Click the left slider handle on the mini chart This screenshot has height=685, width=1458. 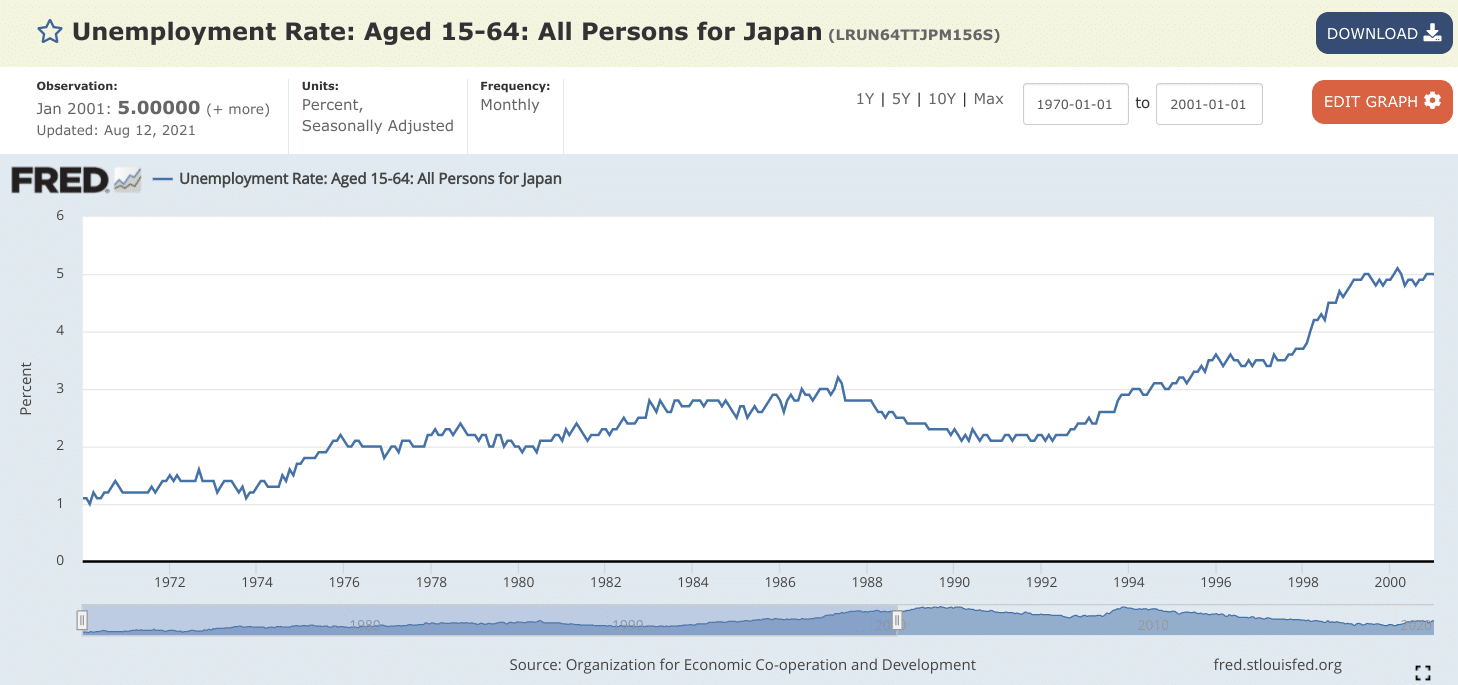click(x=81, y=620)
